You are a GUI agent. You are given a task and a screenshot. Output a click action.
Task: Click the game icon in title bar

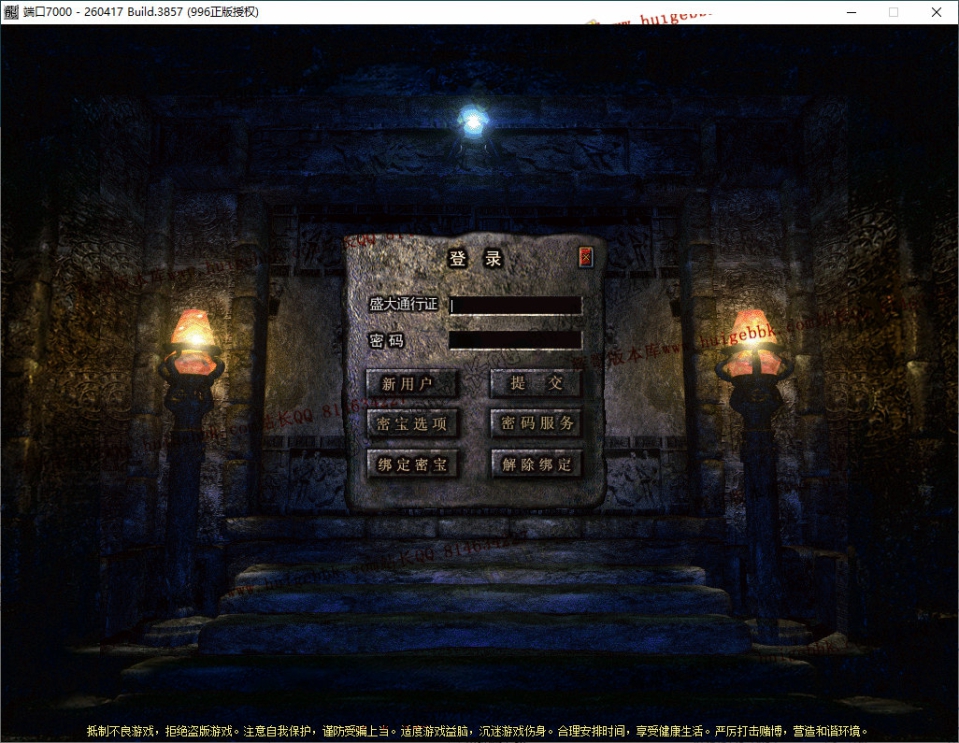pyautogui.click(x=11, y=12)
